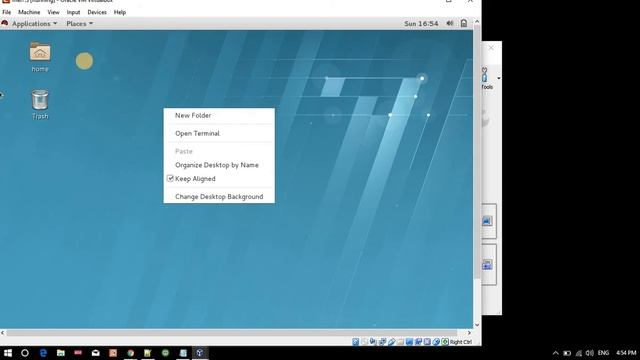Click vertical scrollbar down arrow
The width and height of the screenshot is (640, 360).
[477, 325]
